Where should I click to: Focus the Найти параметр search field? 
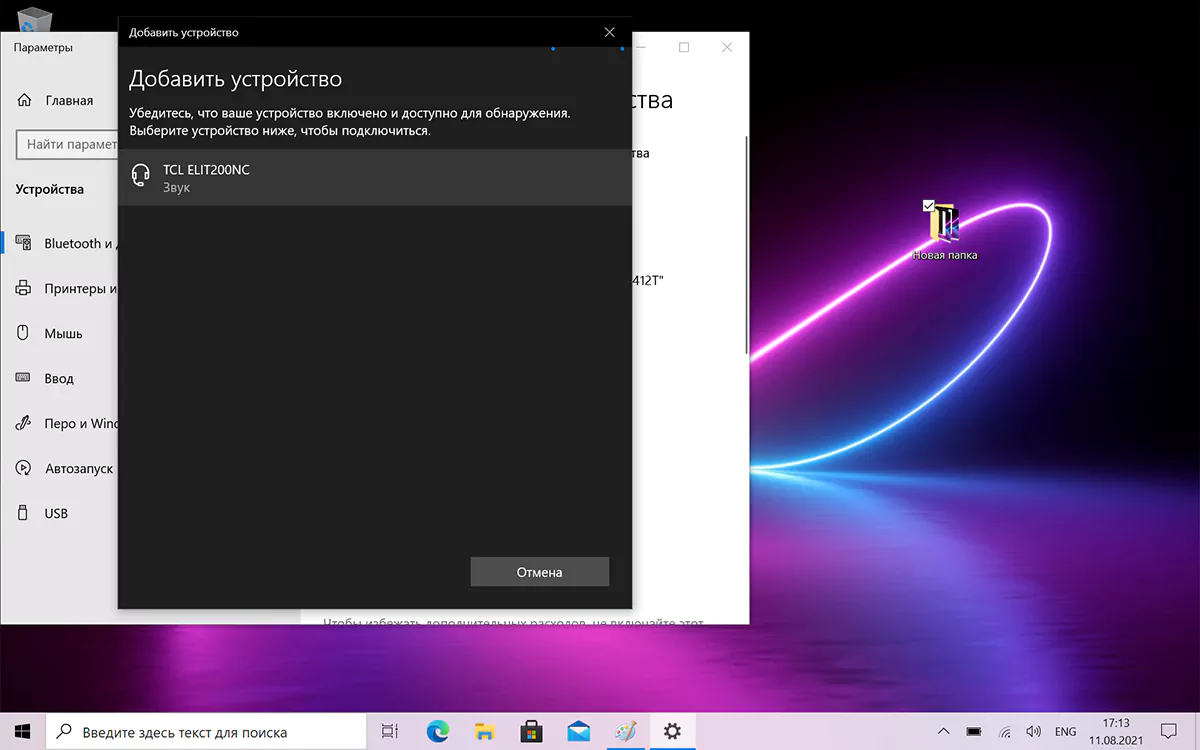(68, 144)
